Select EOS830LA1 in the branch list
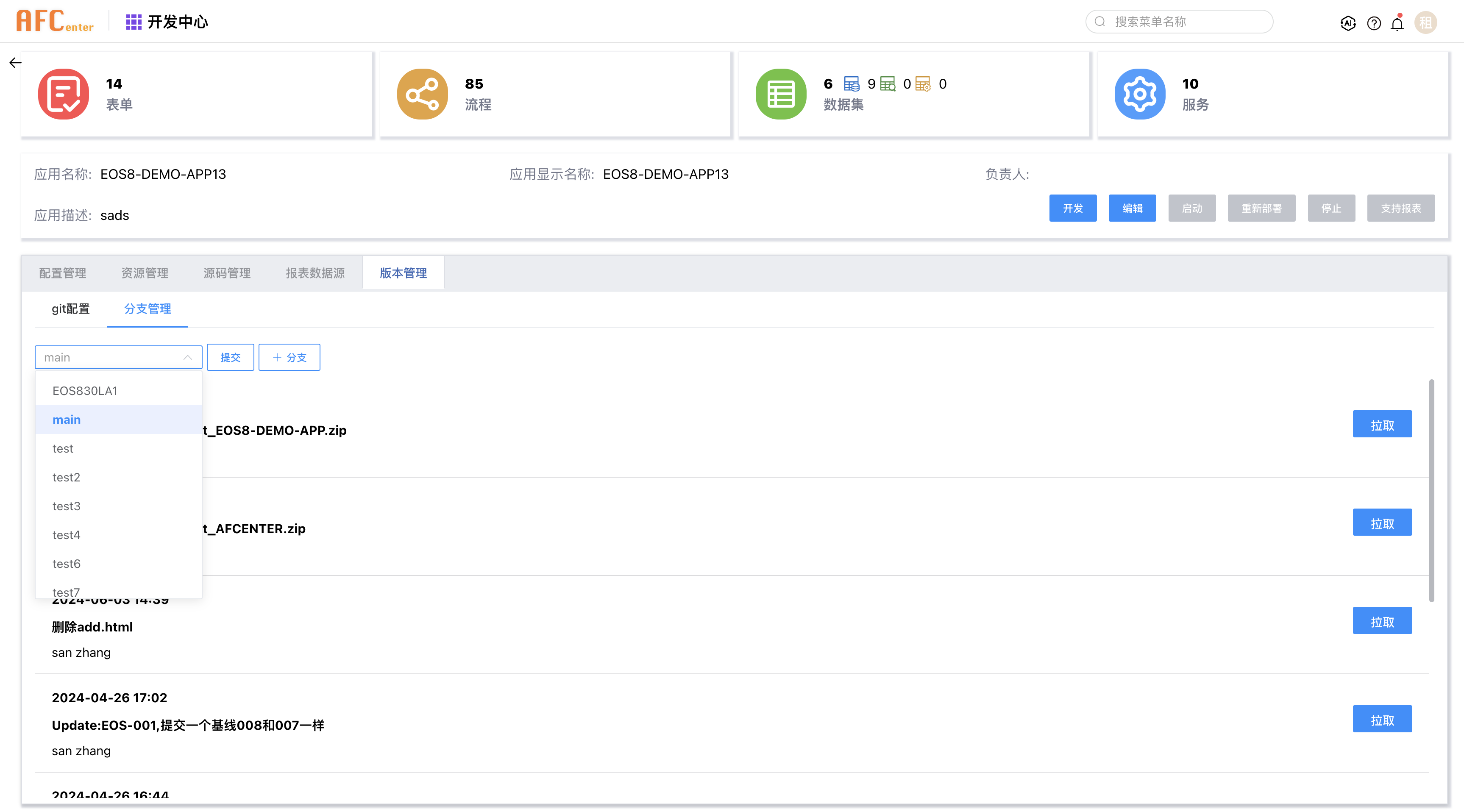The width and height of the screenshot is (1464, 812). [85, 390]
